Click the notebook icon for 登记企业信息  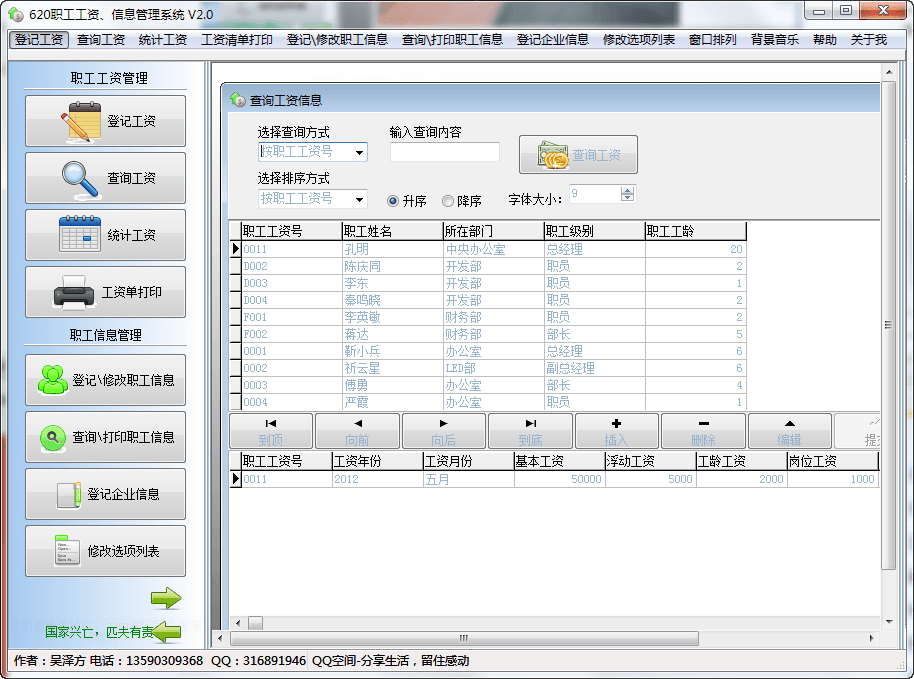pos(69,495)
